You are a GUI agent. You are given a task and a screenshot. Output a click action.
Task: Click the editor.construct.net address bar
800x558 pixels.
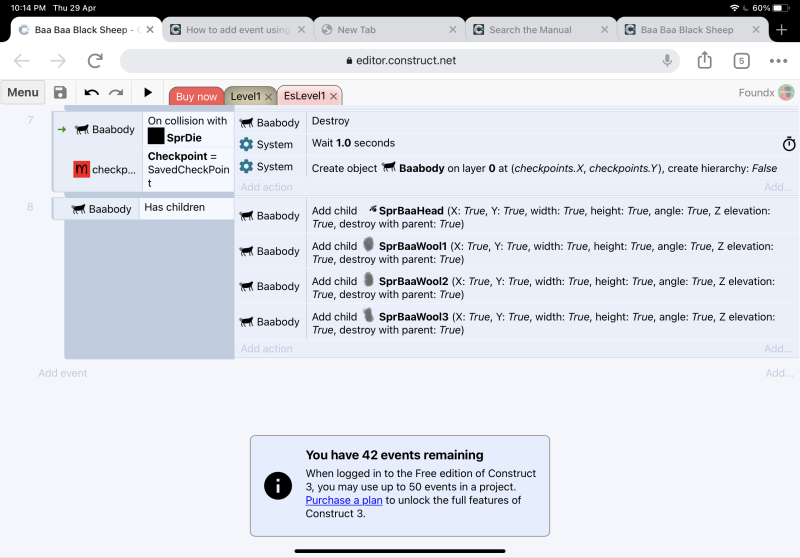click(x=400, y=61)
